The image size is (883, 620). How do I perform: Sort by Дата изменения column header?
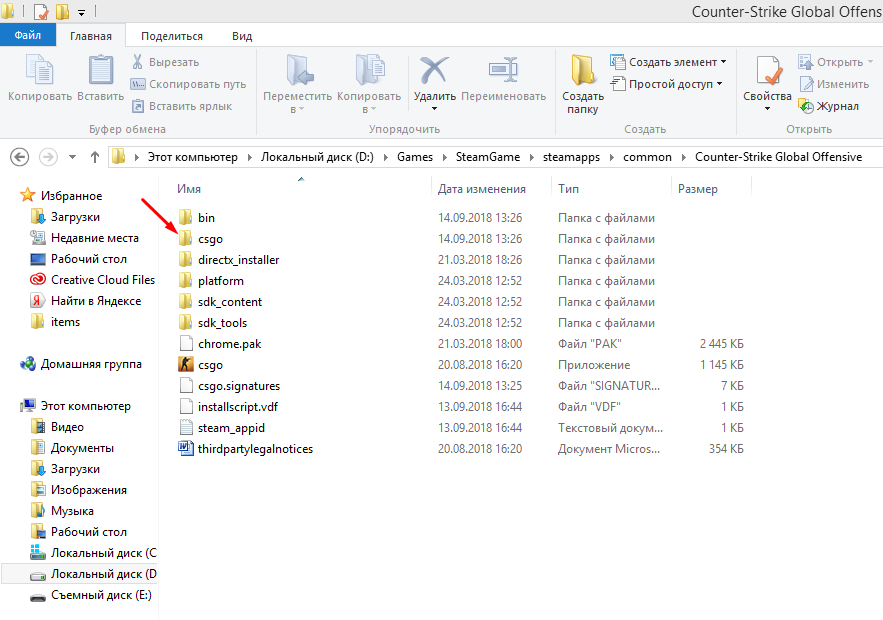coord(481,189)
